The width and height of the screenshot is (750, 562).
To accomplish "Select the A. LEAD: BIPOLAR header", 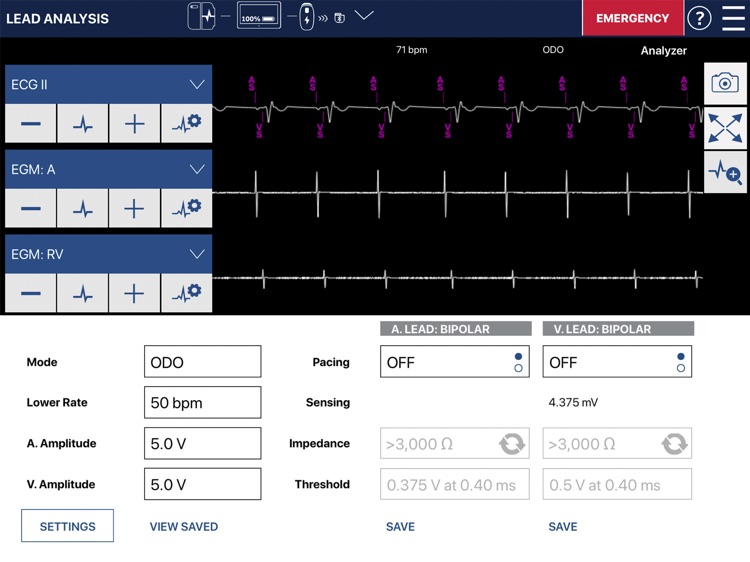I will click(x=456, y=329).
